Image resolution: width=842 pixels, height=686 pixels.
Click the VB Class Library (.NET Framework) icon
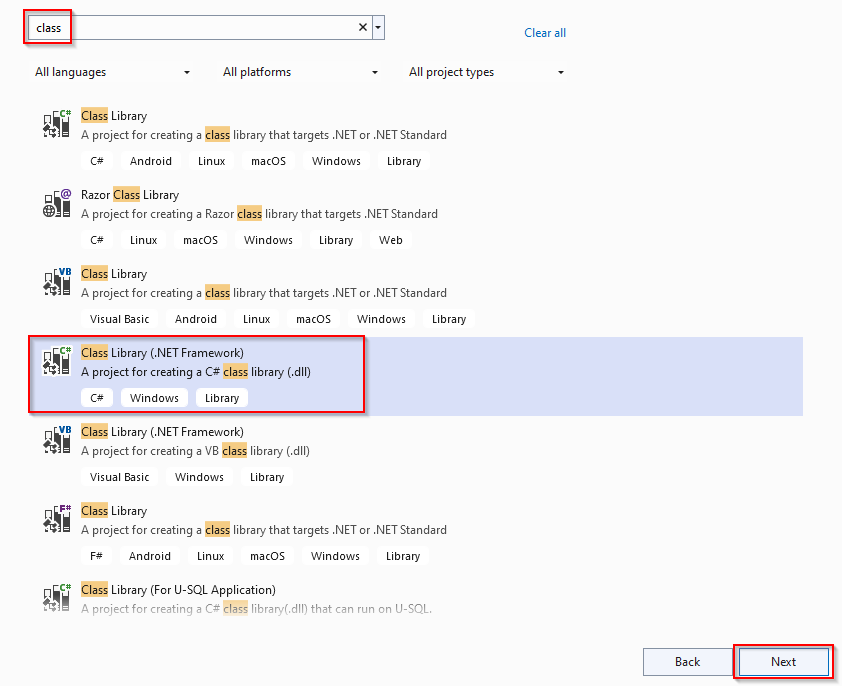57,439
